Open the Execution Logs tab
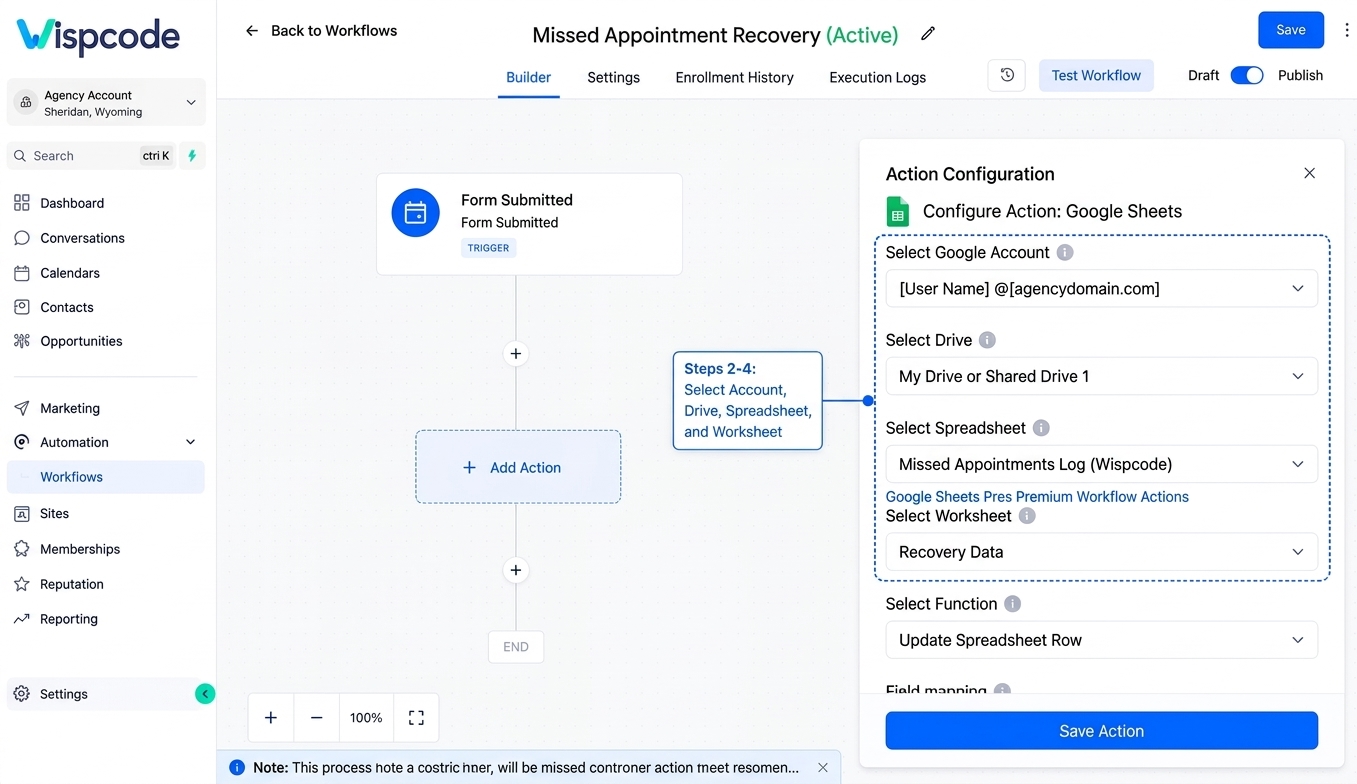The image size is (1357, 784). (877, 77)
